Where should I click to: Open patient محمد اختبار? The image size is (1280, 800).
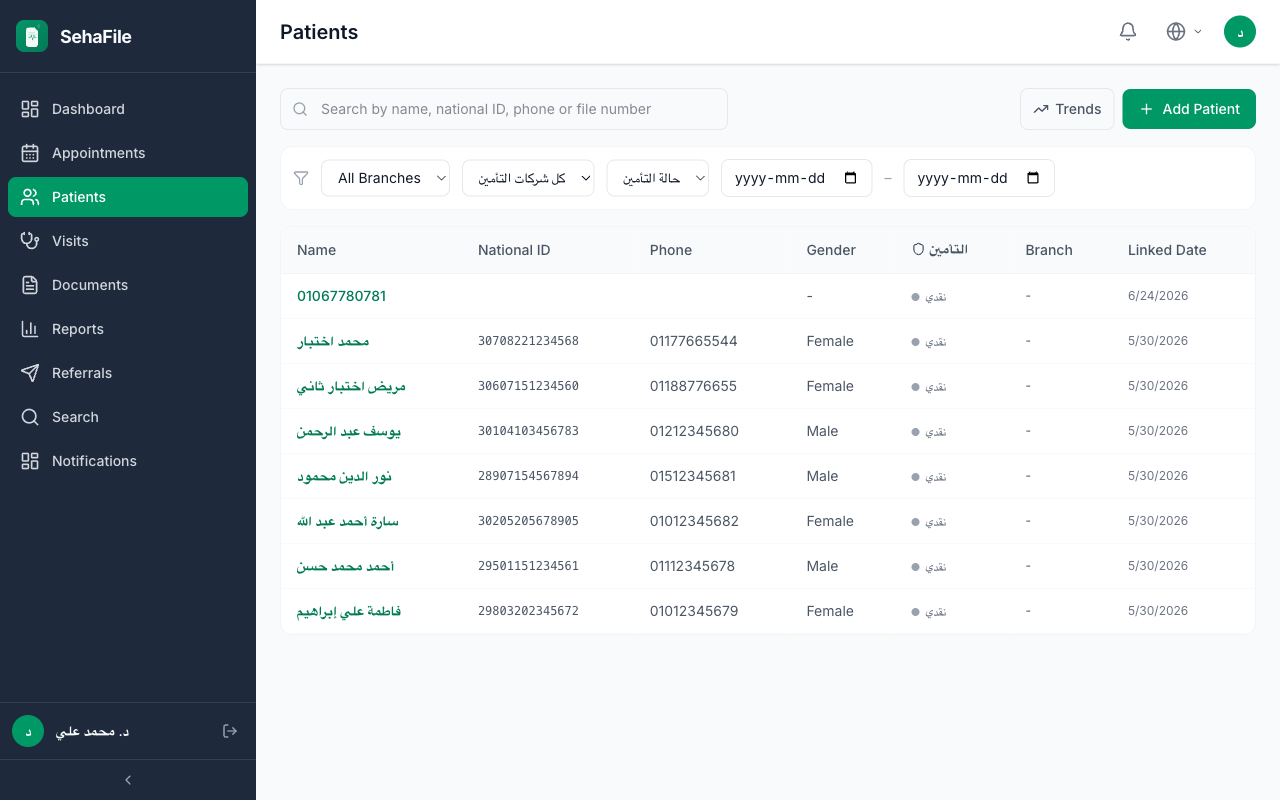coord(333,341)
